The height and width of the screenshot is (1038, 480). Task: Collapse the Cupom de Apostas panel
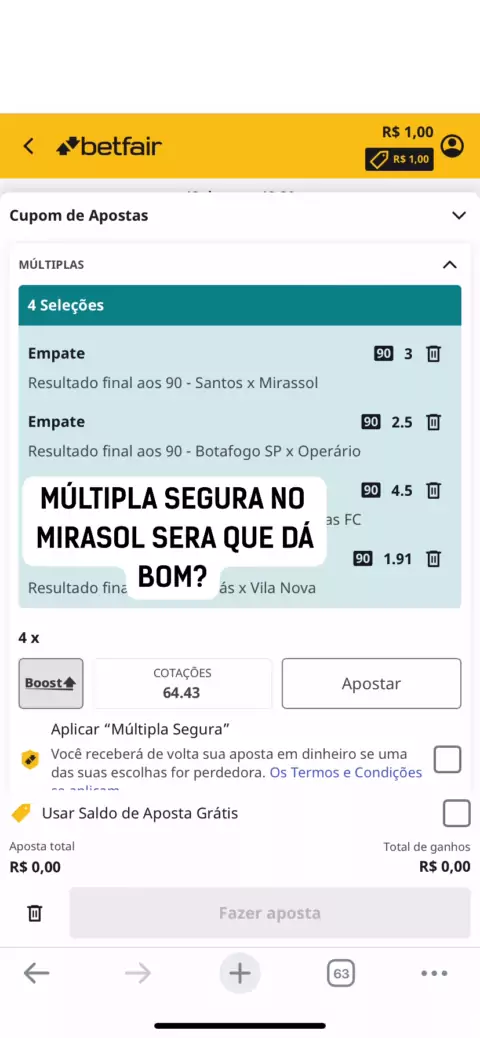[459, 215]
